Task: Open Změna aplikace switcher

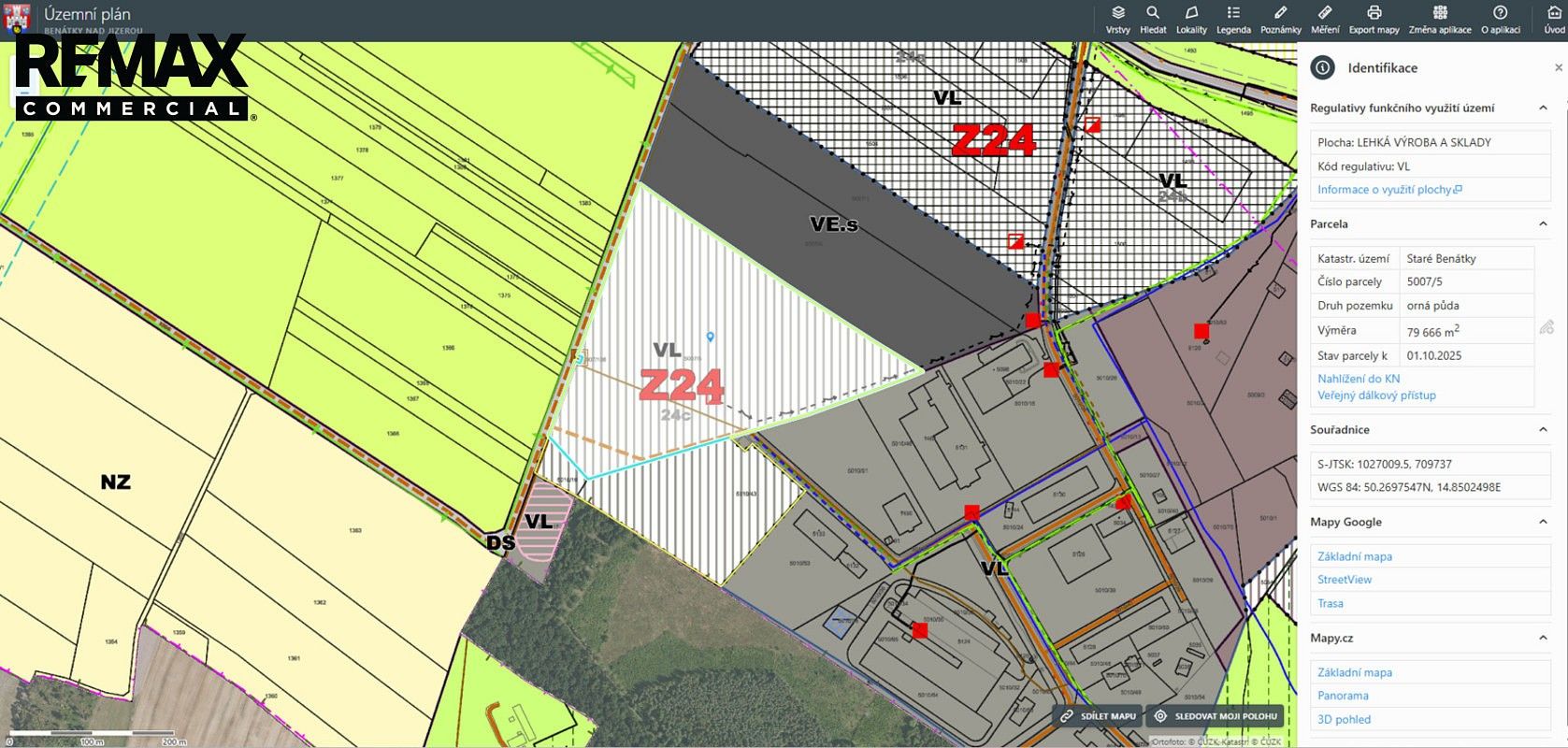Action: 1440,20
